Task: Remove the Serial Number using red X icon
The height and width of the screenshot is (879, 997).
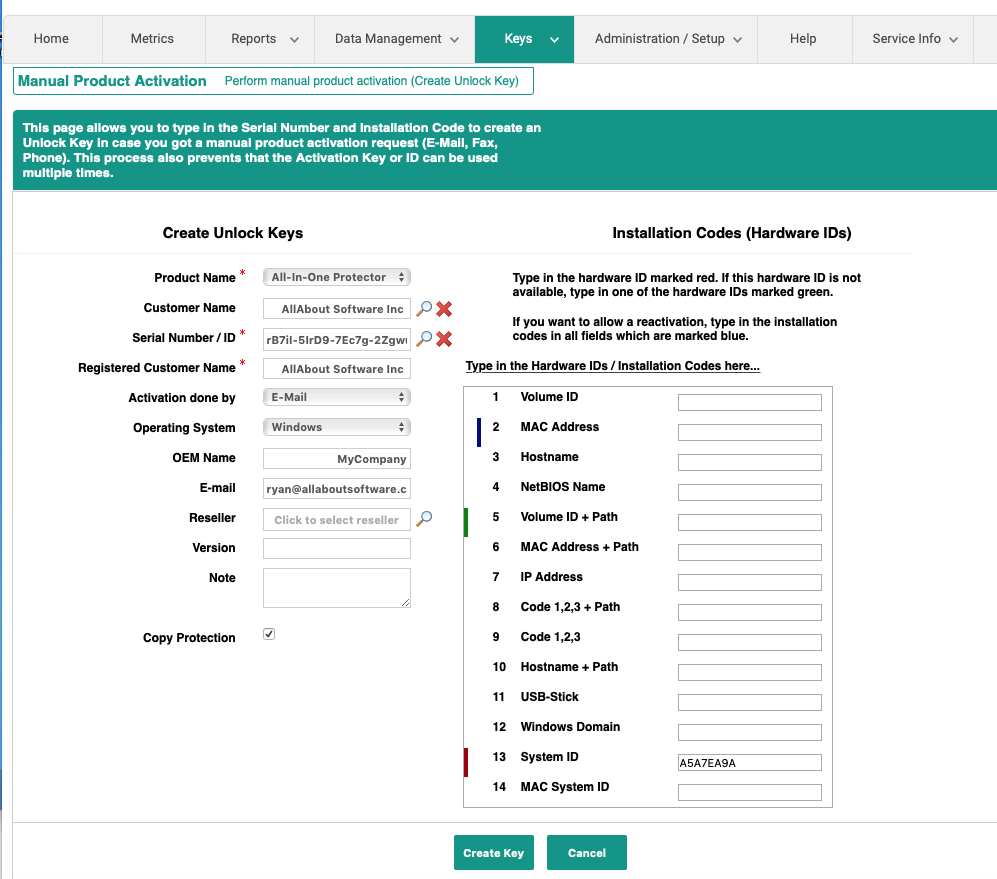Action: click(x=444, y=339)
